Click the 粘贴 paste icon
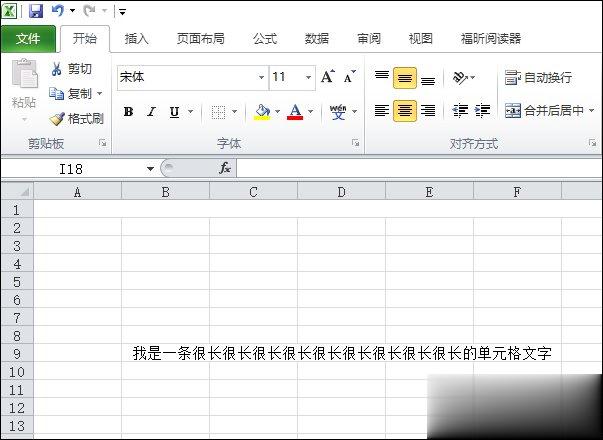 25,73
